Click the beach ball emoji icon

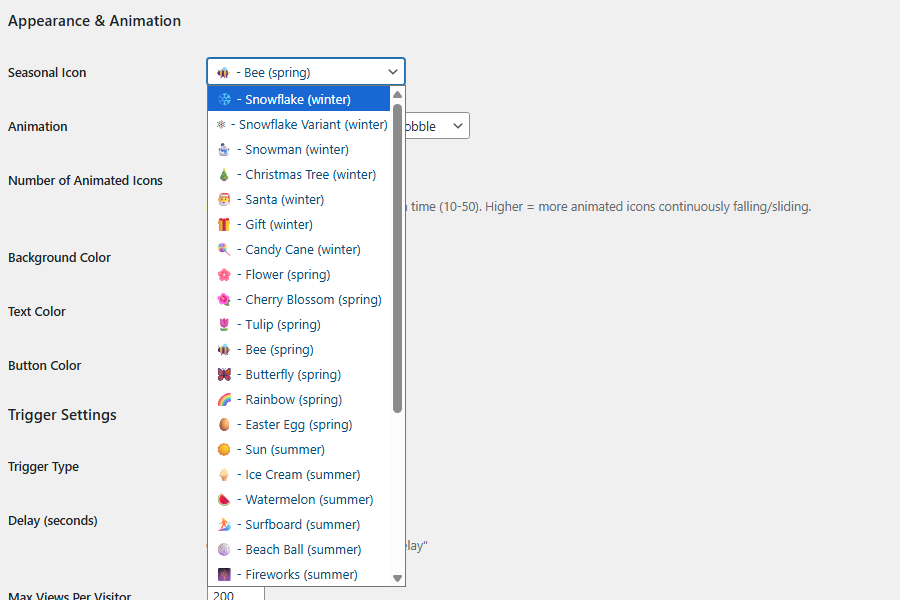pos(224,549)
